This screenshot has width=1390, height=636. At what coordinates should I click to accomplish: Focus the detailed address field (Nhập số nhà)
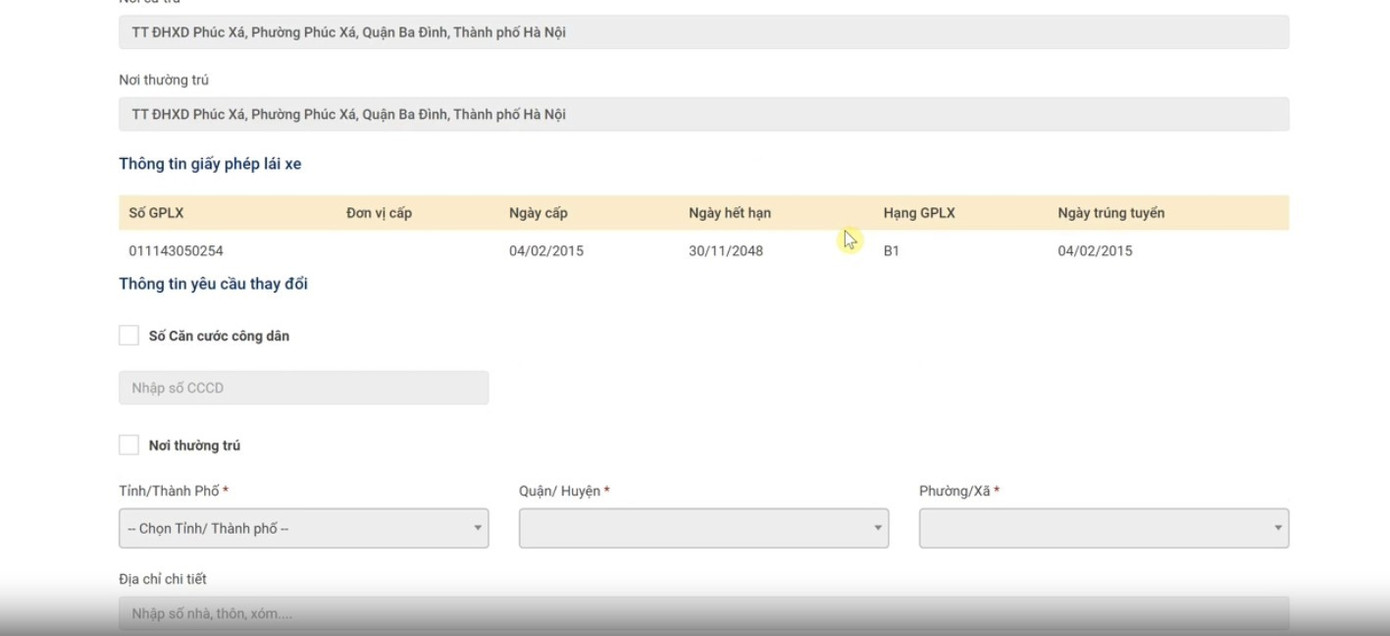point(703,613)
